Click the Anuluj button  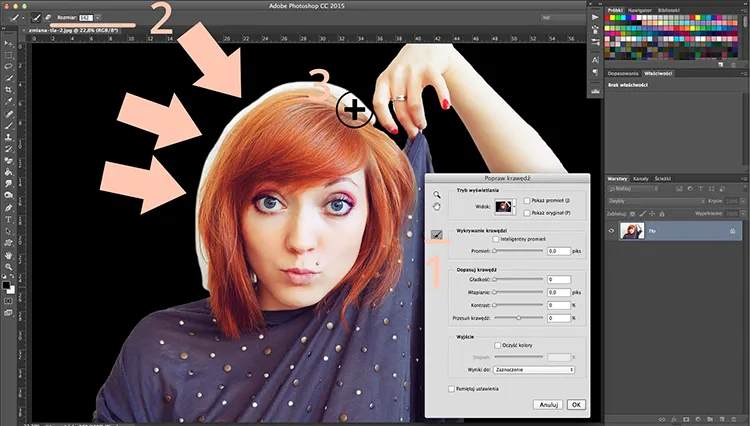pyautogui.click(x=546, y=405)
